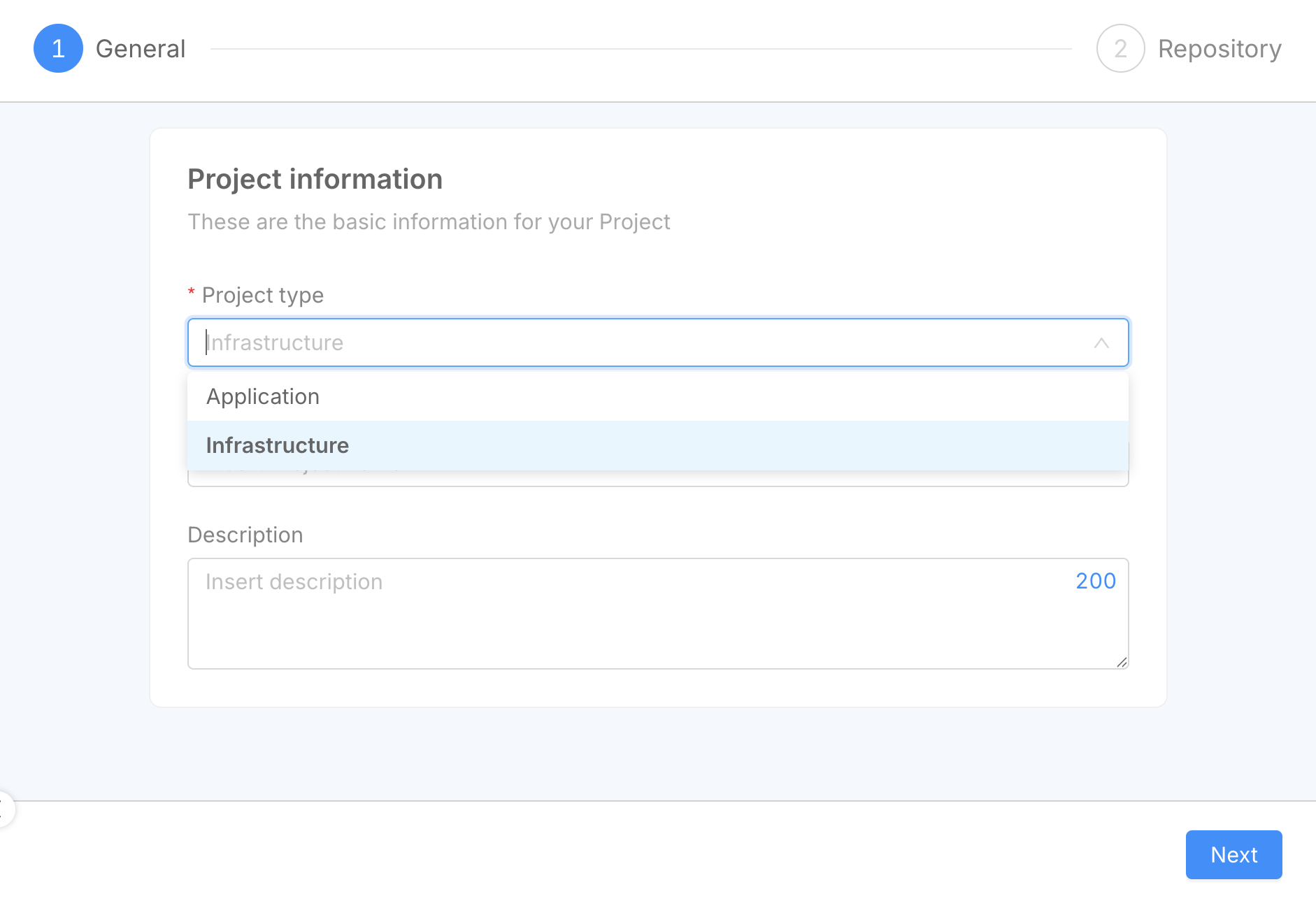1316x903 pixels.
Task: Click the step 1 General circle
Action: [58, 49]
